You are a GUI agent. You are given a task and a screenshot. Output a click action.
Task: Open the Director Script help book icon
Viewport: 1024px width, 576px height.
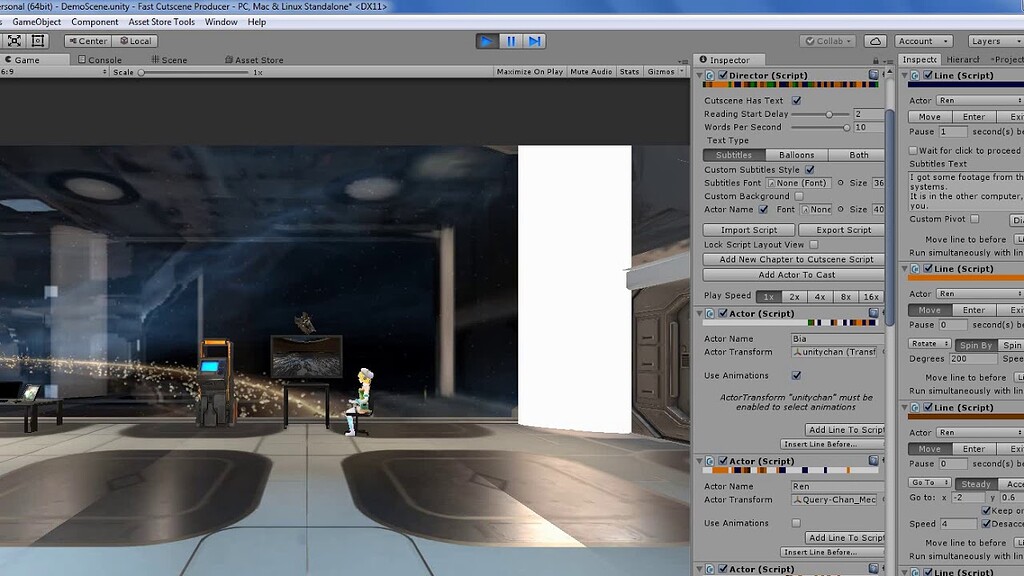point(873,75)
